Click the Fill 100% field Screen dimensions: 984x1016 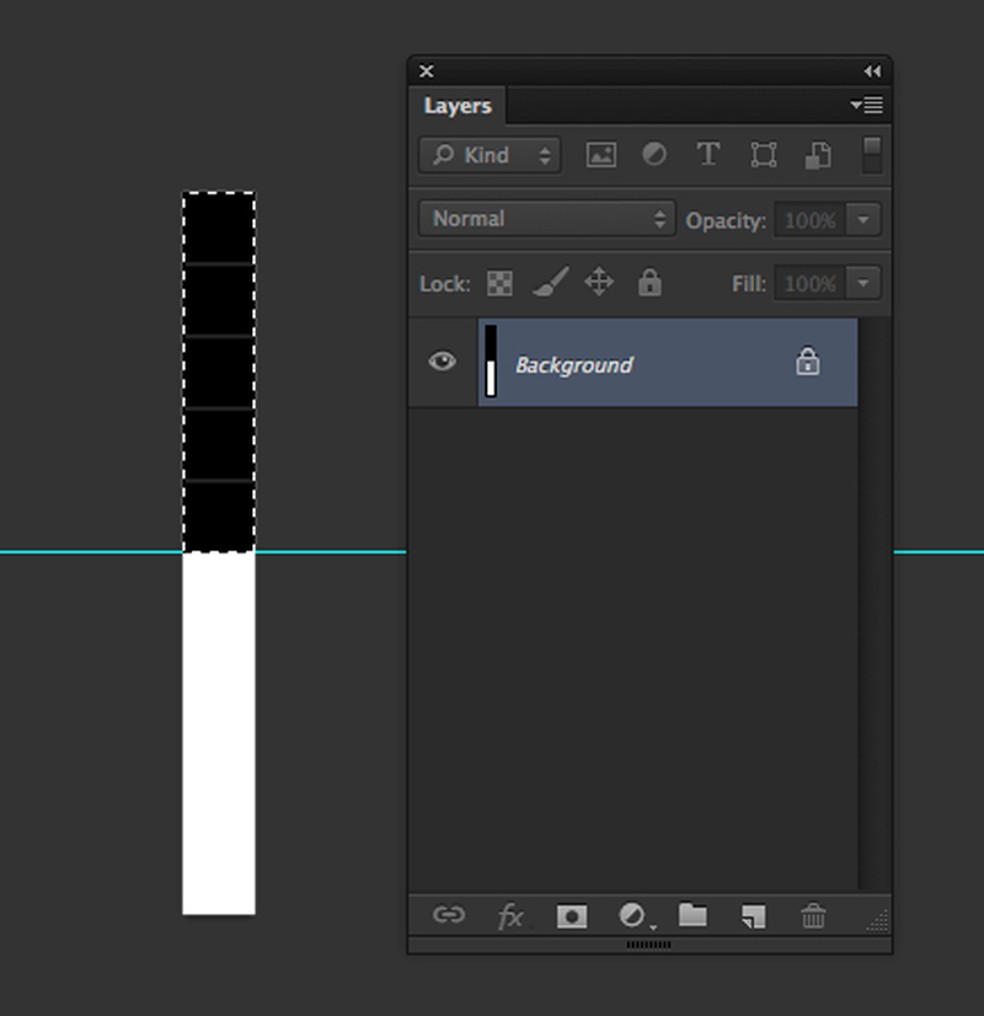tap(810, 283)
